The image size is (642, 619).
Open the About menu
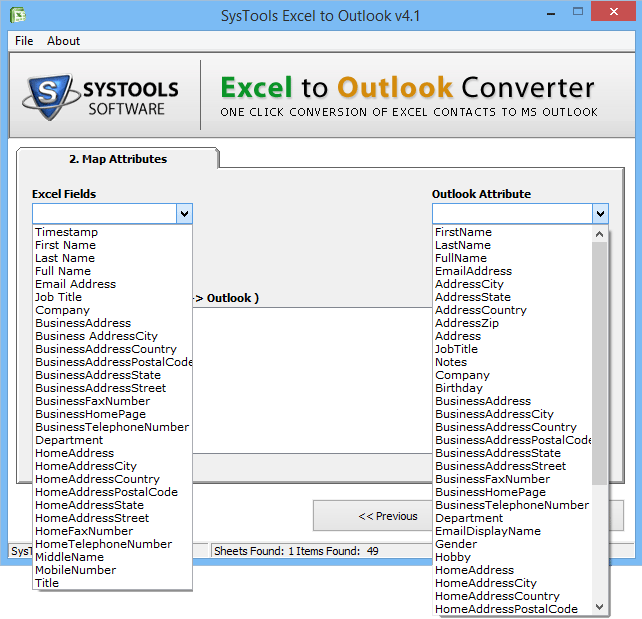63,41
